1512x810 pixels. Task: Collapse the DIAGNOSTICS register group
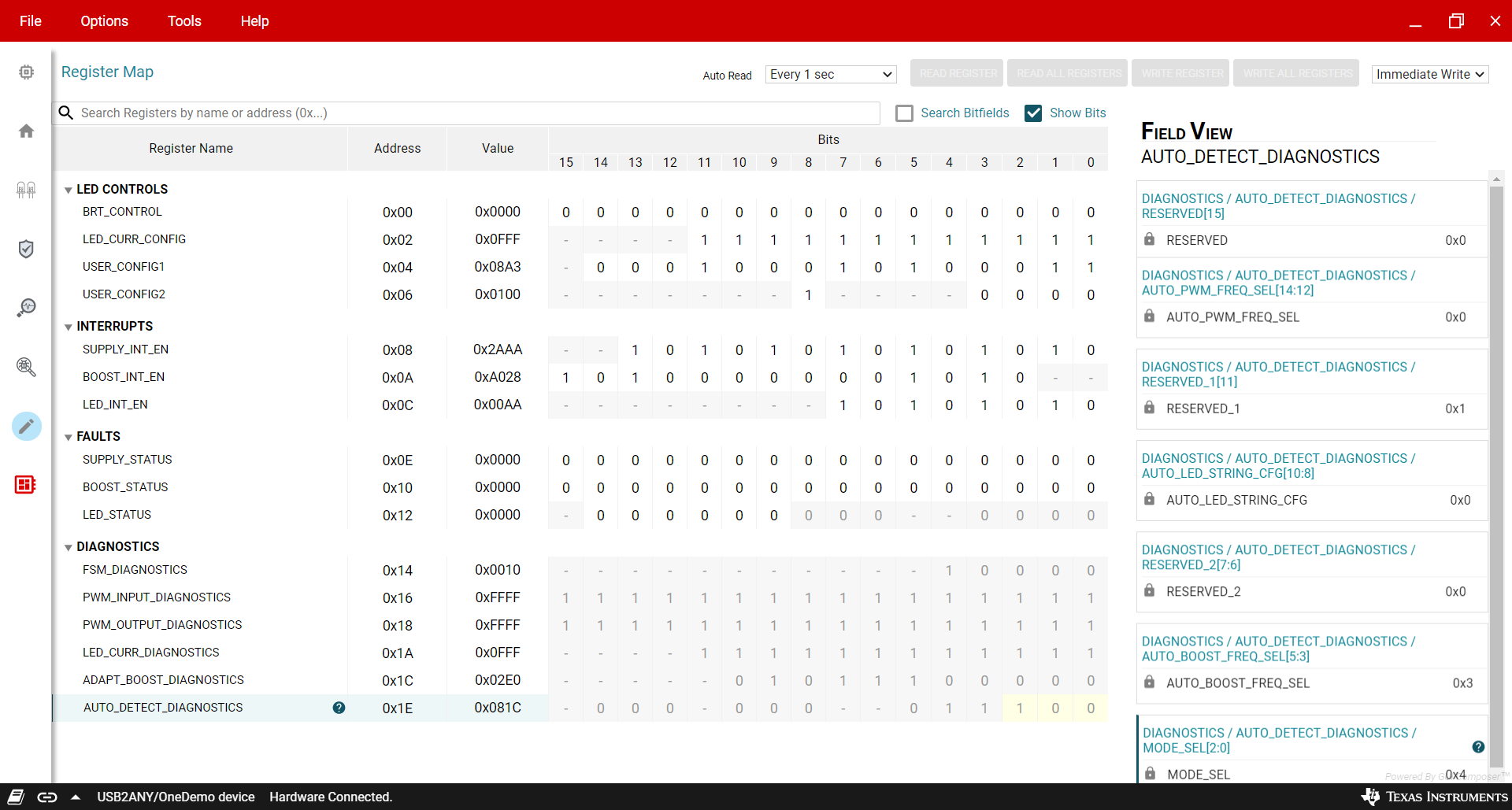click(x=69, y=546)
